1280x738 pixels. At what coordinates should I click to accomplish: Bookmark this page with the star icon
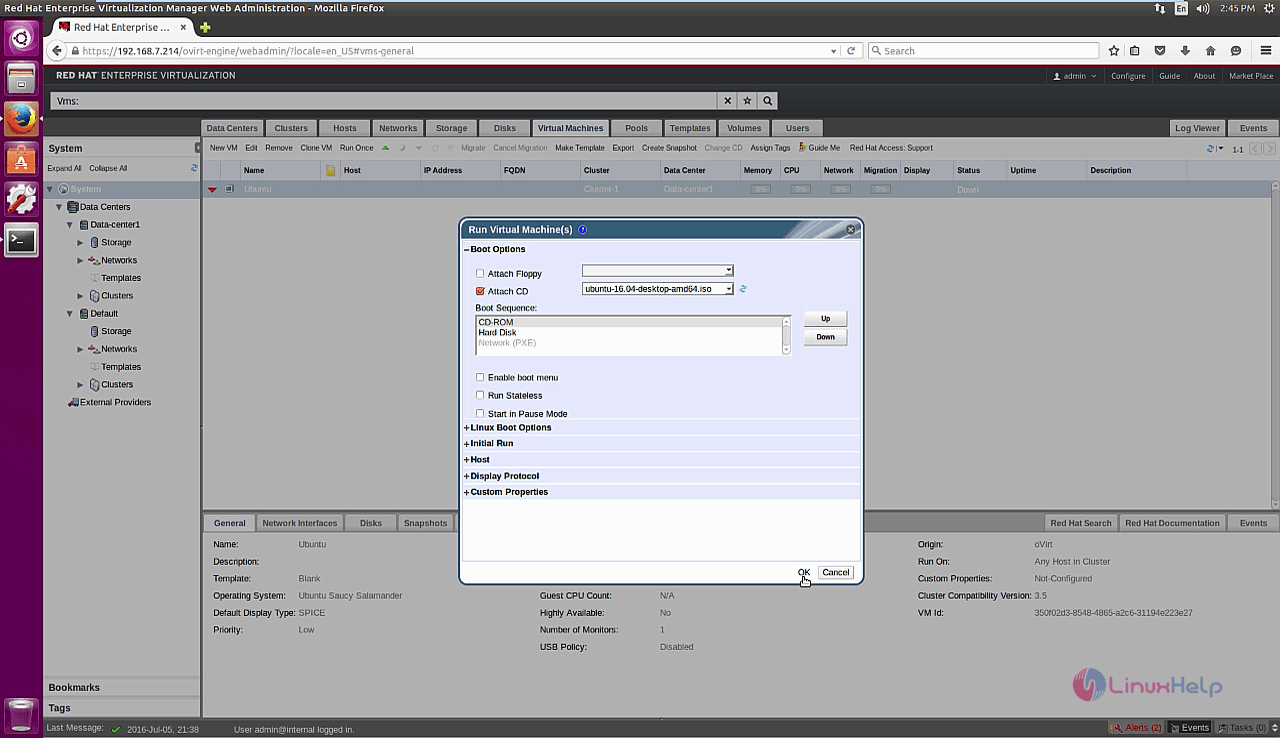[1113, 51]
